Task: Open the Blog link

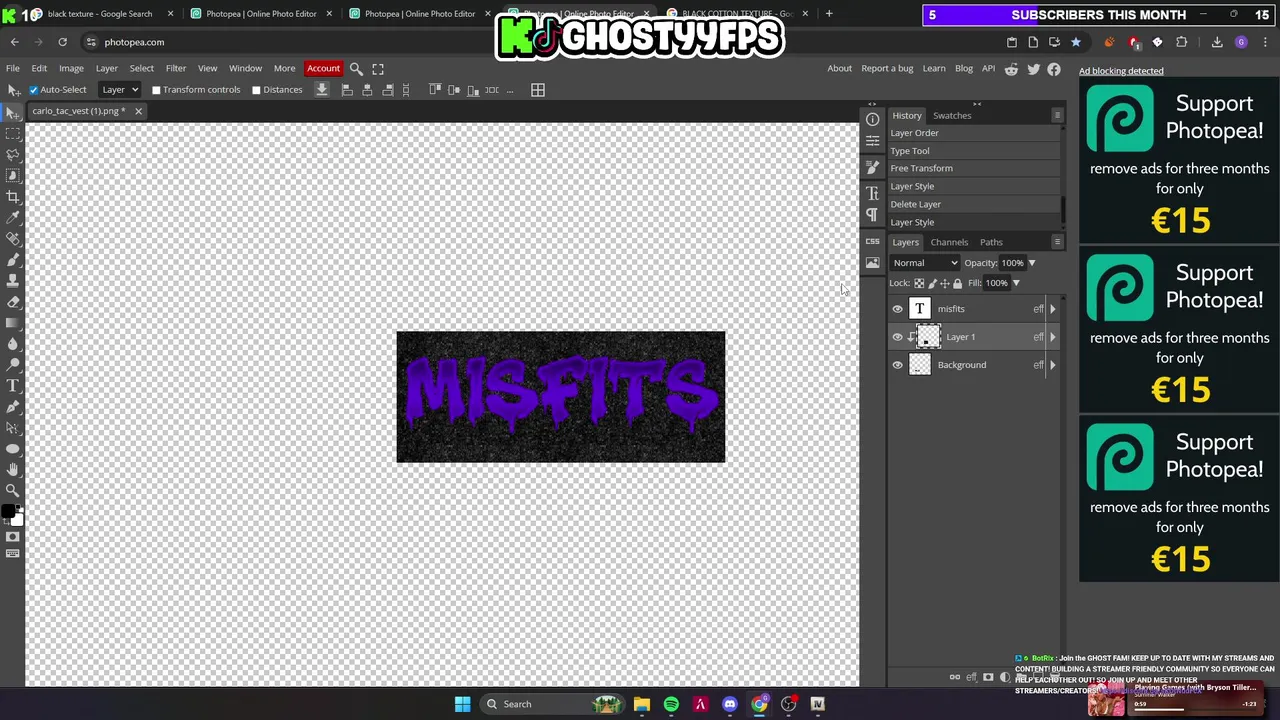Action: (964, 69)
